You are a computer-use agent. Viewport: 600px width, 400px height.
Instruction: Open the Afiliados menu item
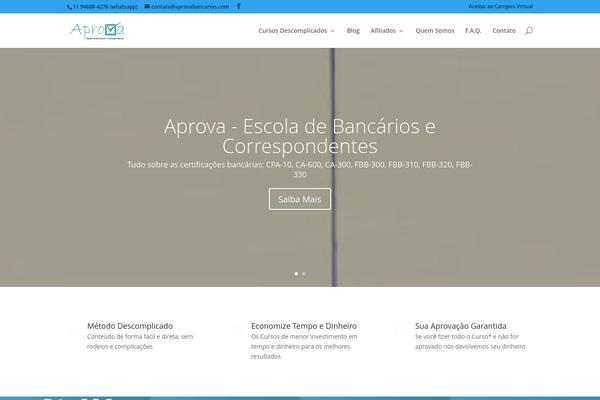(383, 31)
